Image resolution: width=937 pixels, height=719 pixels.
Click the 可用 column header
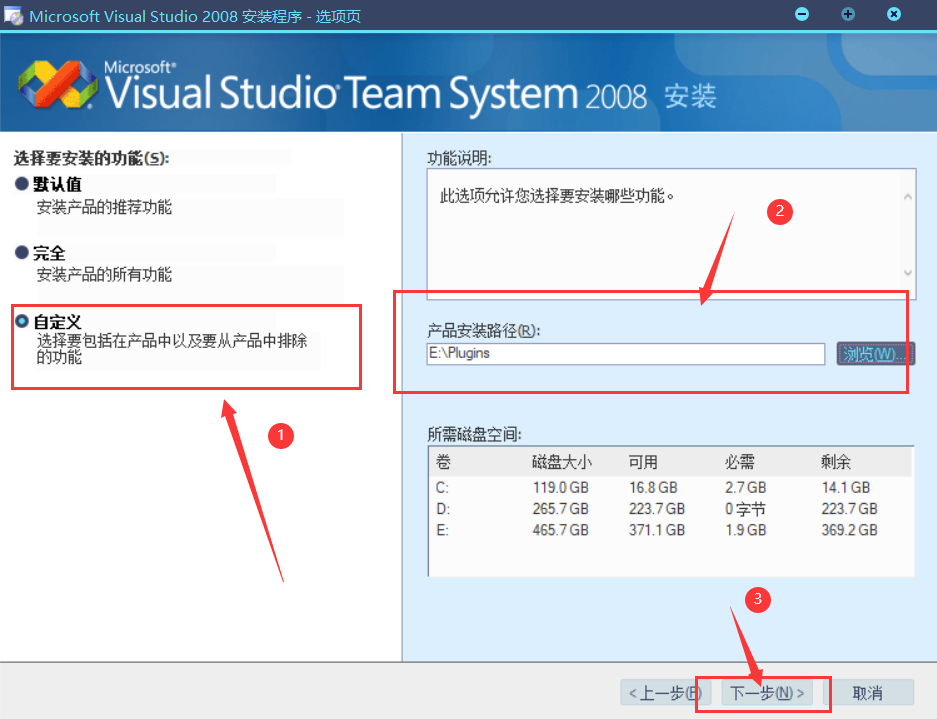(x=643, y=462)
